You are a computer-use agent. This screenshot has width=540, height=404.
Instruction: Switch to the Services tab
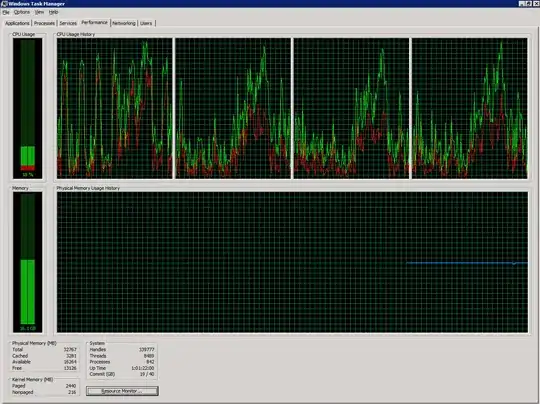click(x=68, y=23)
